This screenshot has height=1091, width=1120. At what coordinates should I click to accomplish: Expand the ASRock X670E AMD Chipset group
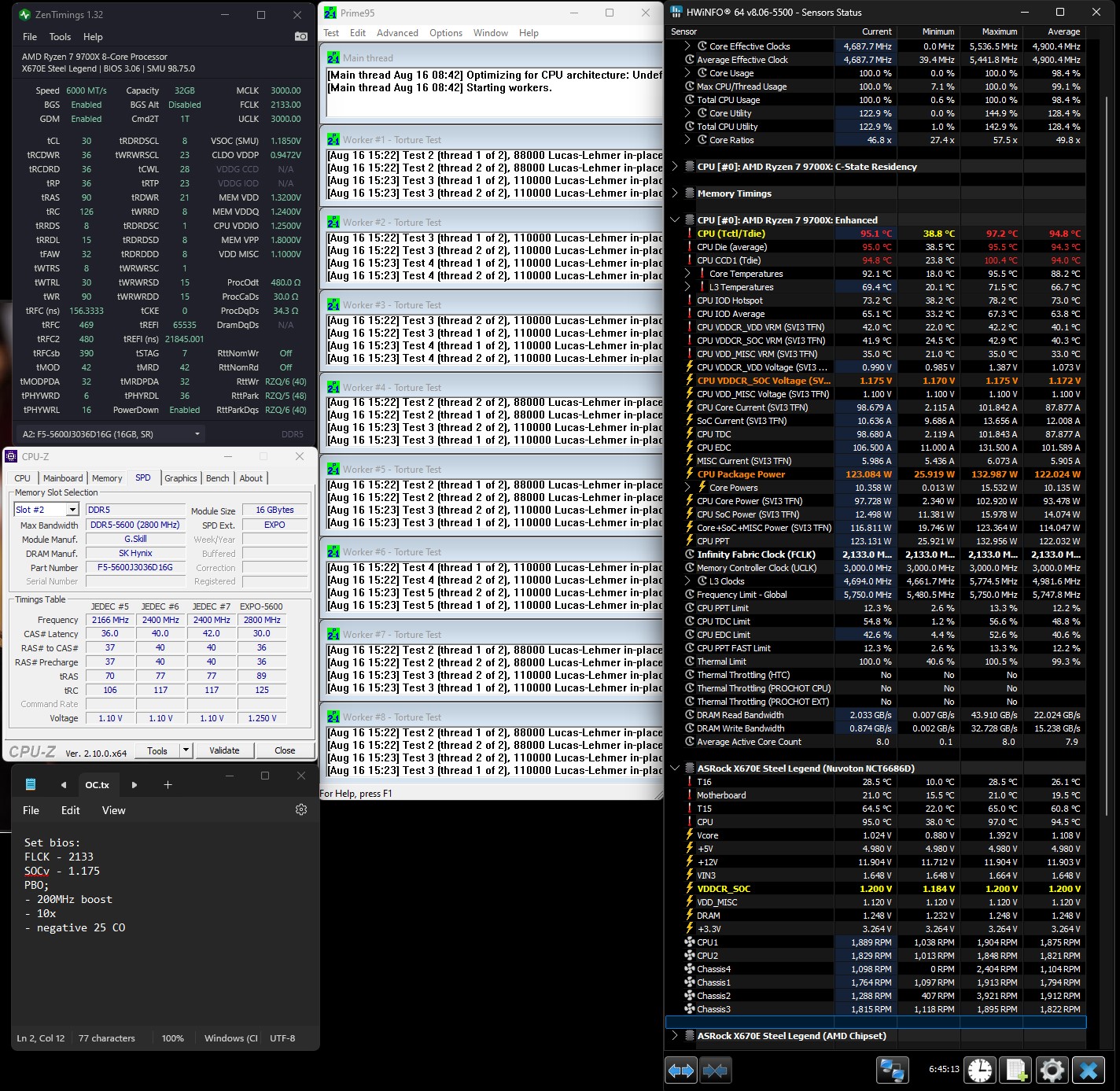click(x=675, y=1036)
